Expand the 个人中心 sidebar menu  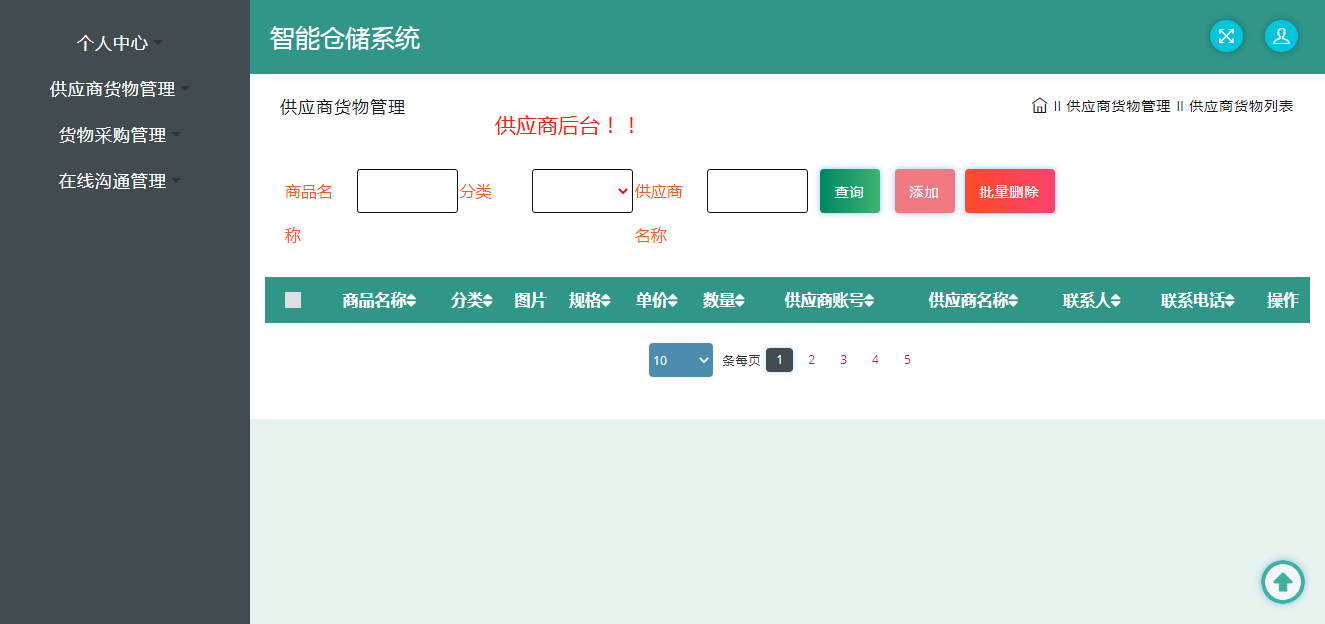(119, 43)
